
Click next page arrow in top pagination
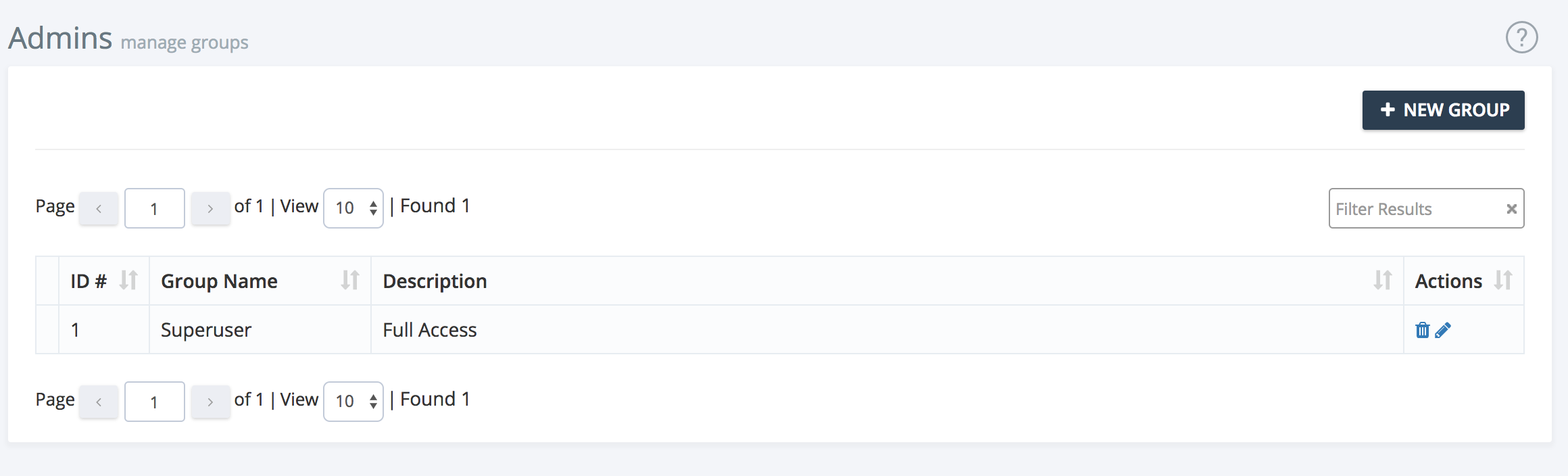click(x=211, y=208)
